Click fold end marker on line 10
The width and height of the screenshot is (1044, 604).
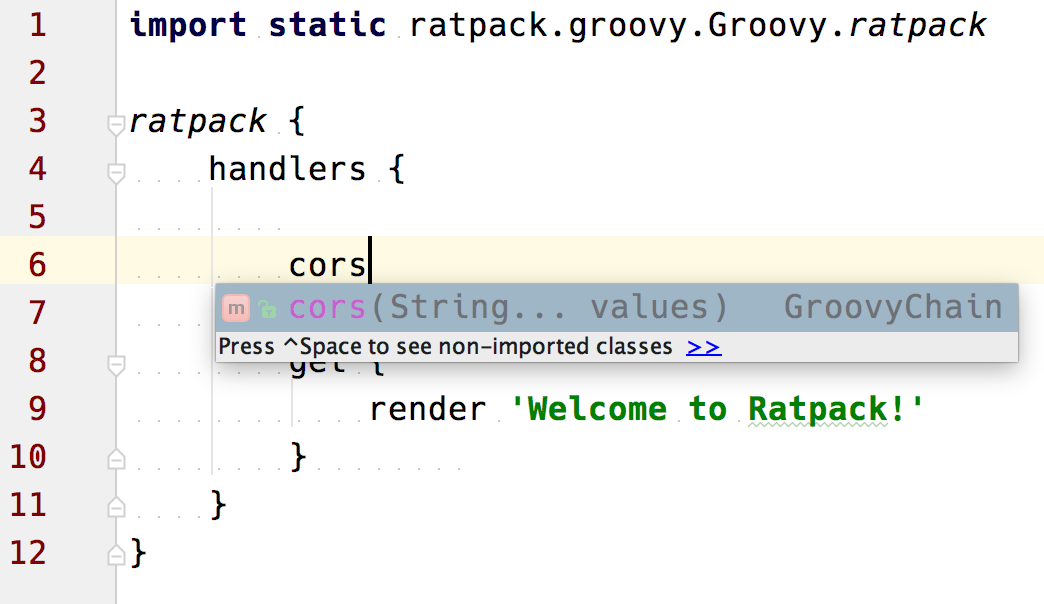(116, 459)
